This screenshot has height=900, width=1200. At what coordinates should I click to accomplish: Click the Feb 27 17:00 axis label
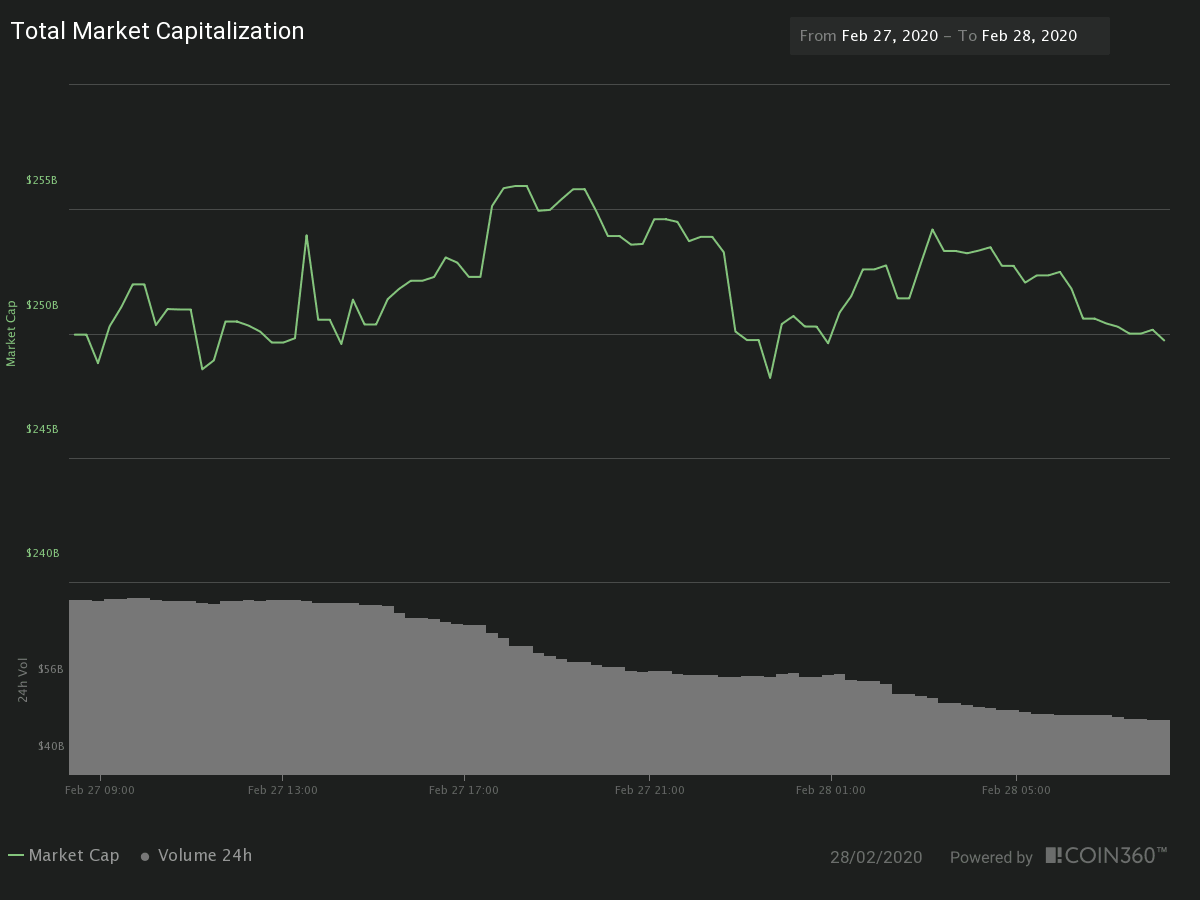466,789
